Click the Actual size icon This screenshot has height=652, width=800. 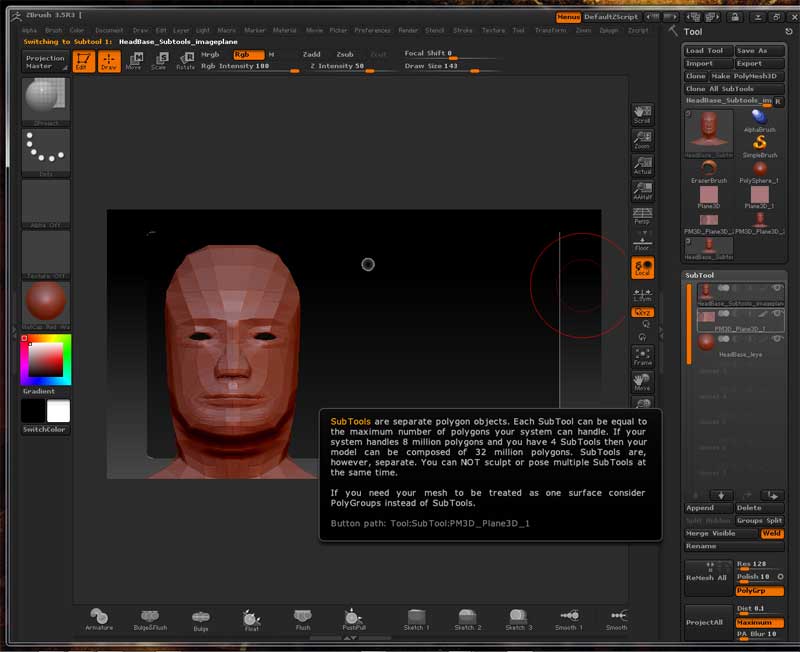(x=642, y=166)
